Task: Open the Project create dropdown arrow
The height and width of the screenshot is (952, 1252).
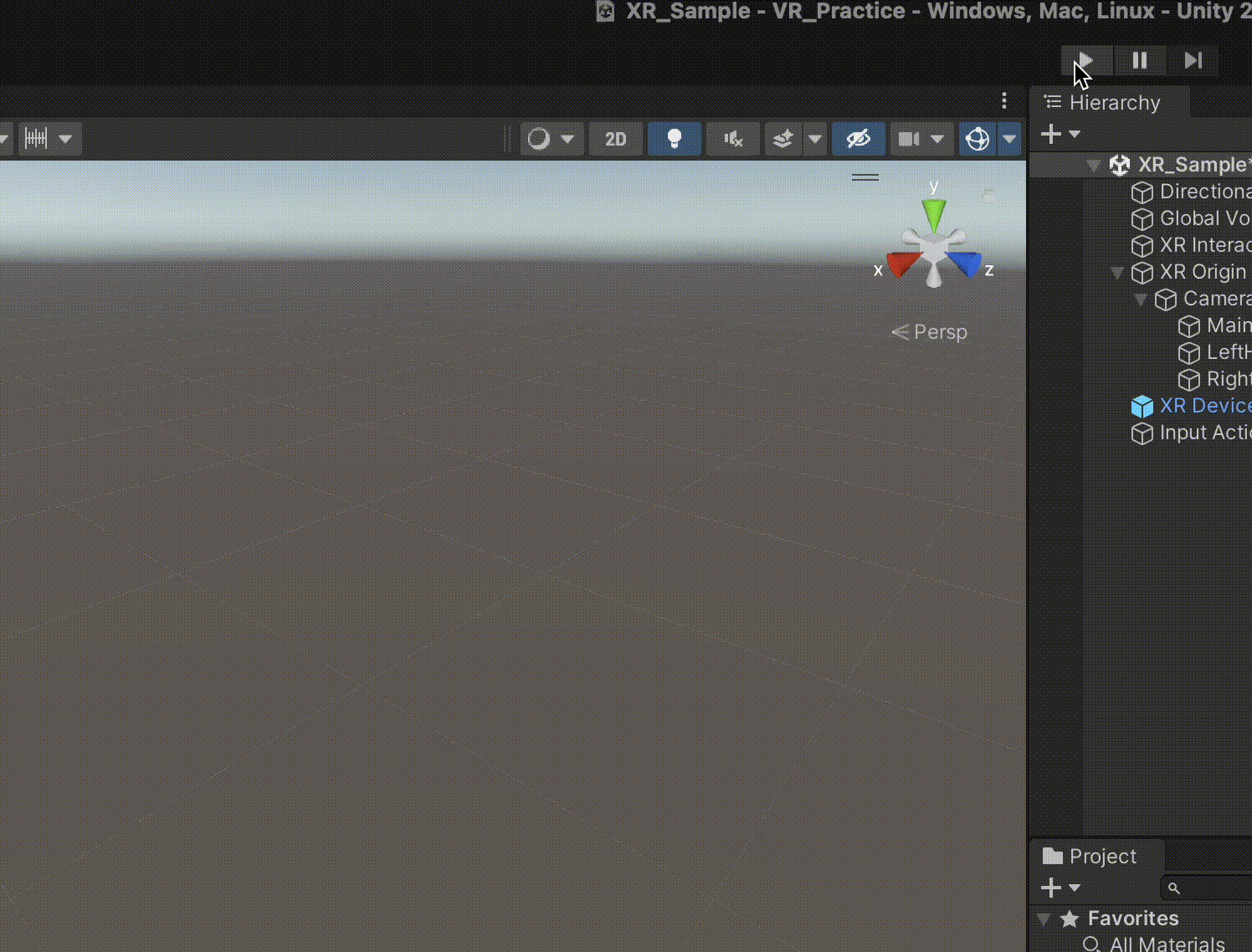Action: coord(1075,888)
